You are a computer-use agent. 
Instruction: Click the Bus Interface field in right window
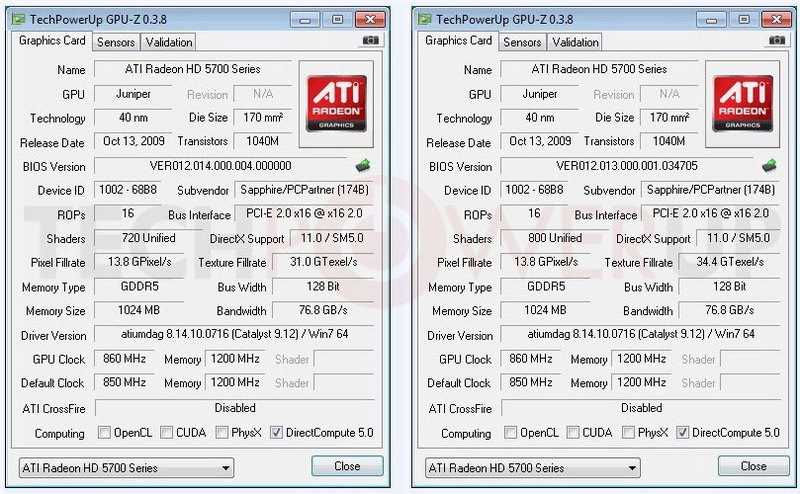click(x=711, y=214)
